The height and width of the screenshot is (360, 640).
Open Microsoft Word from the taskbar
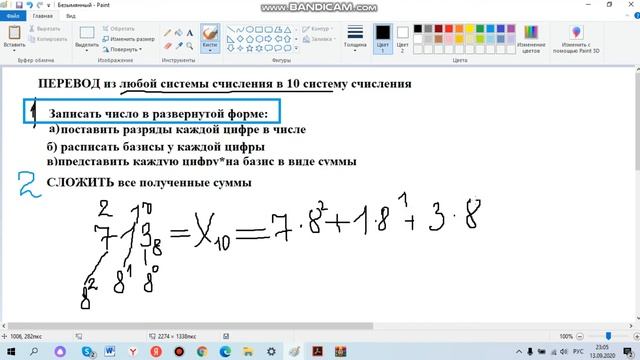tap(109, 351)
